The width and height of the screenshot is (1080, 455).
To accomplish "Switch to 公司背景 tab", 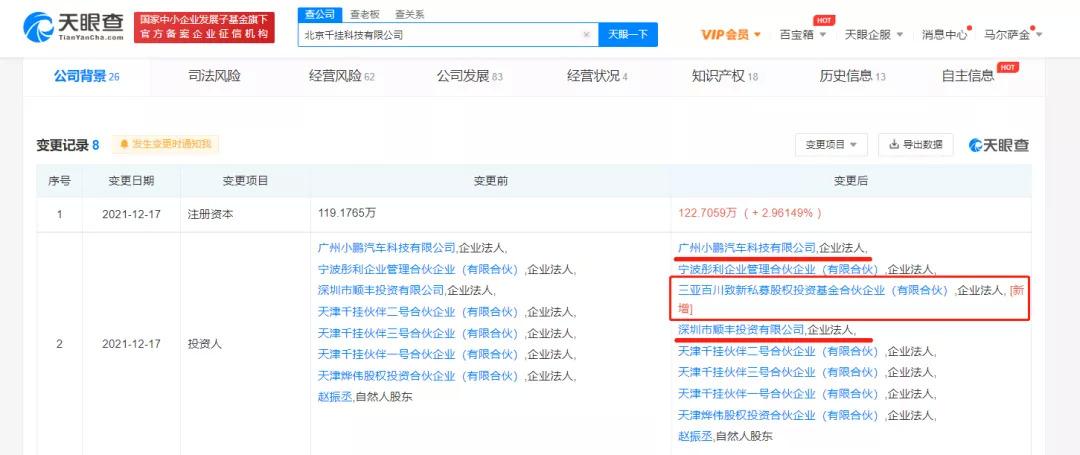I will [x=87, y=76].
